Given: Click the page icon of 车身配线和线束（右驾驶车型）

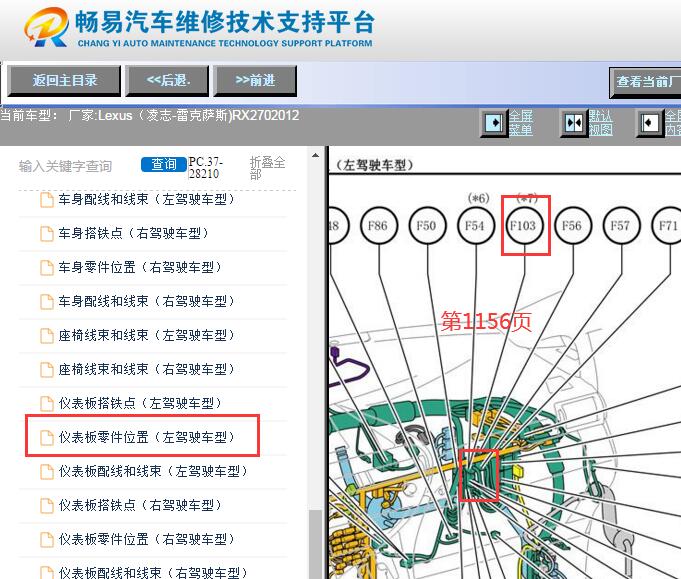Looking at the screenshot, I should tap(46, 302).
